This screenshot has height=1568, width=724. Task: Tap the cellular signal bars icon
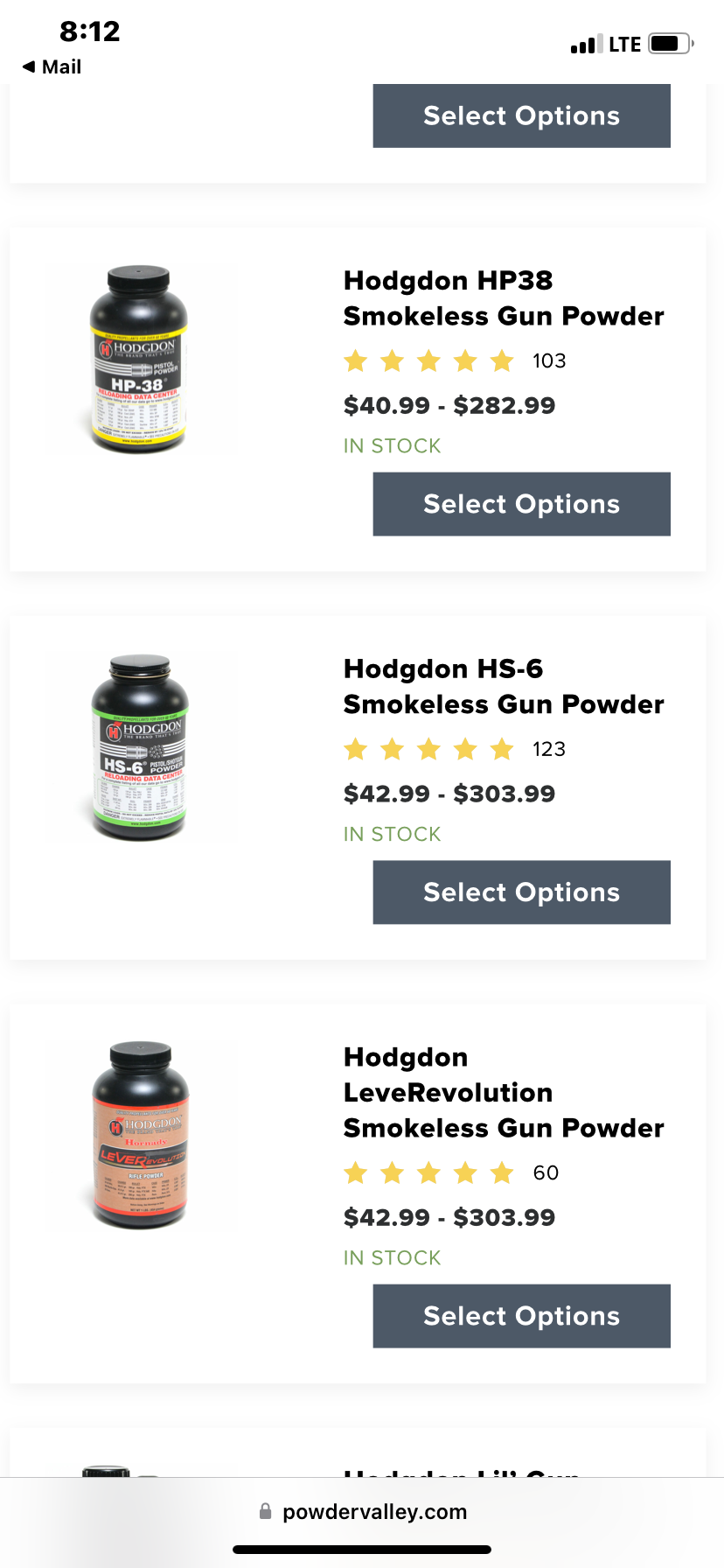[587, 45]
